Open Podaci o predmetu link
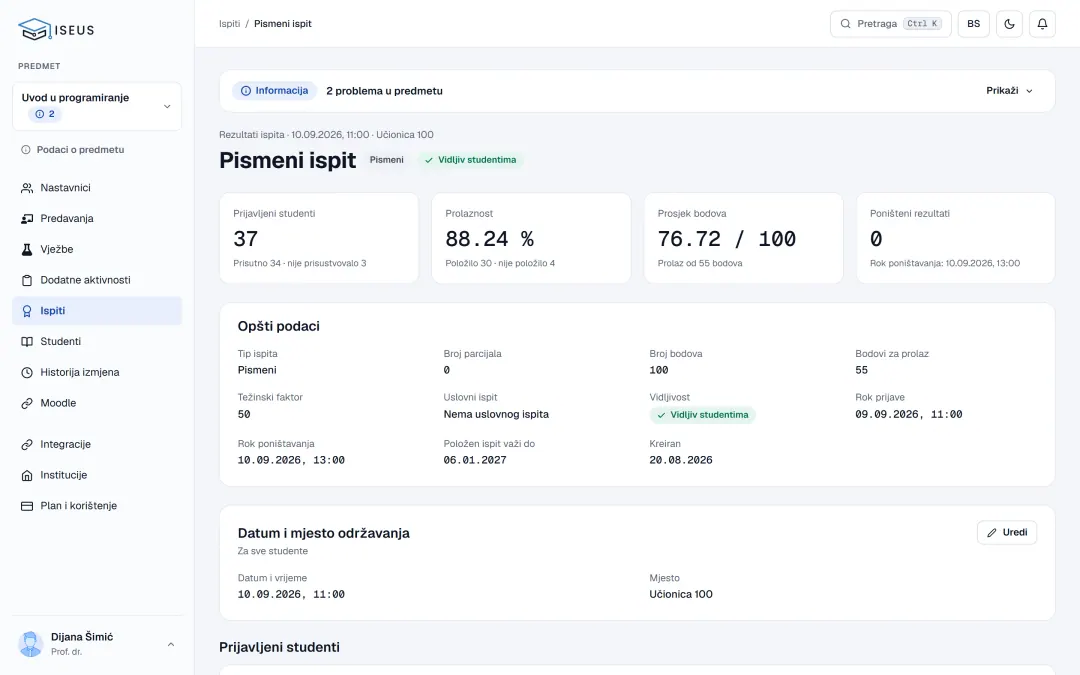Screen dimensions: 1080x675 click(73, 149)
